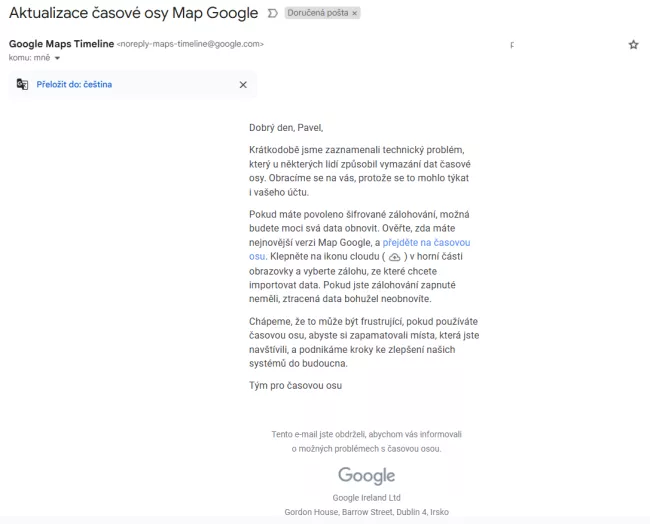Expand recipient details arrow beside komu: mně
The width and height of the screenshot is (650, 524).
(57, 58)
